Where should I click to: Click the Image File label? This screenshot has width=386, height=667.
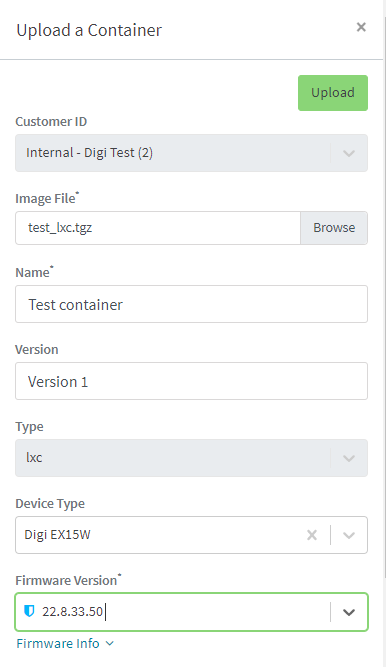pos(47,198)
